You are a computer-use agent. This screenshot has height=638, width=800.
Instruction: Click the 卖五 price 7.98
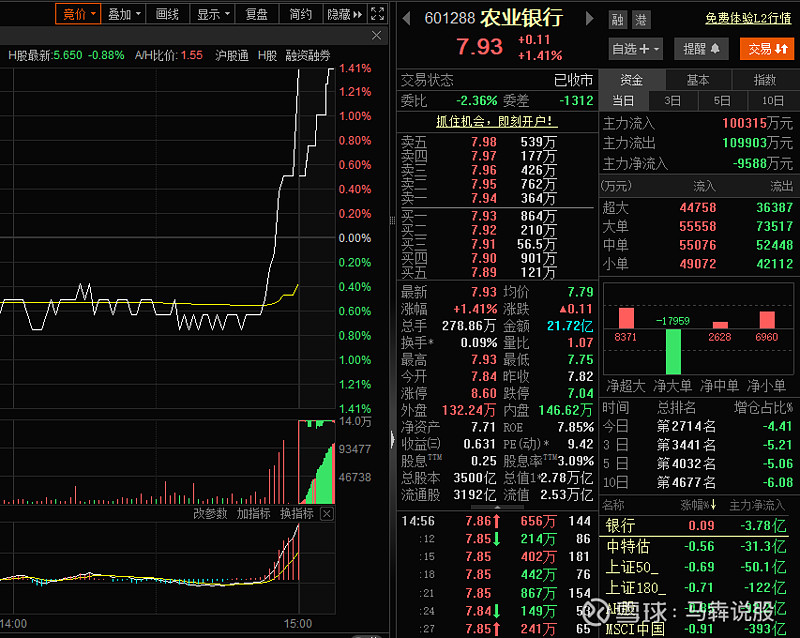484,142
